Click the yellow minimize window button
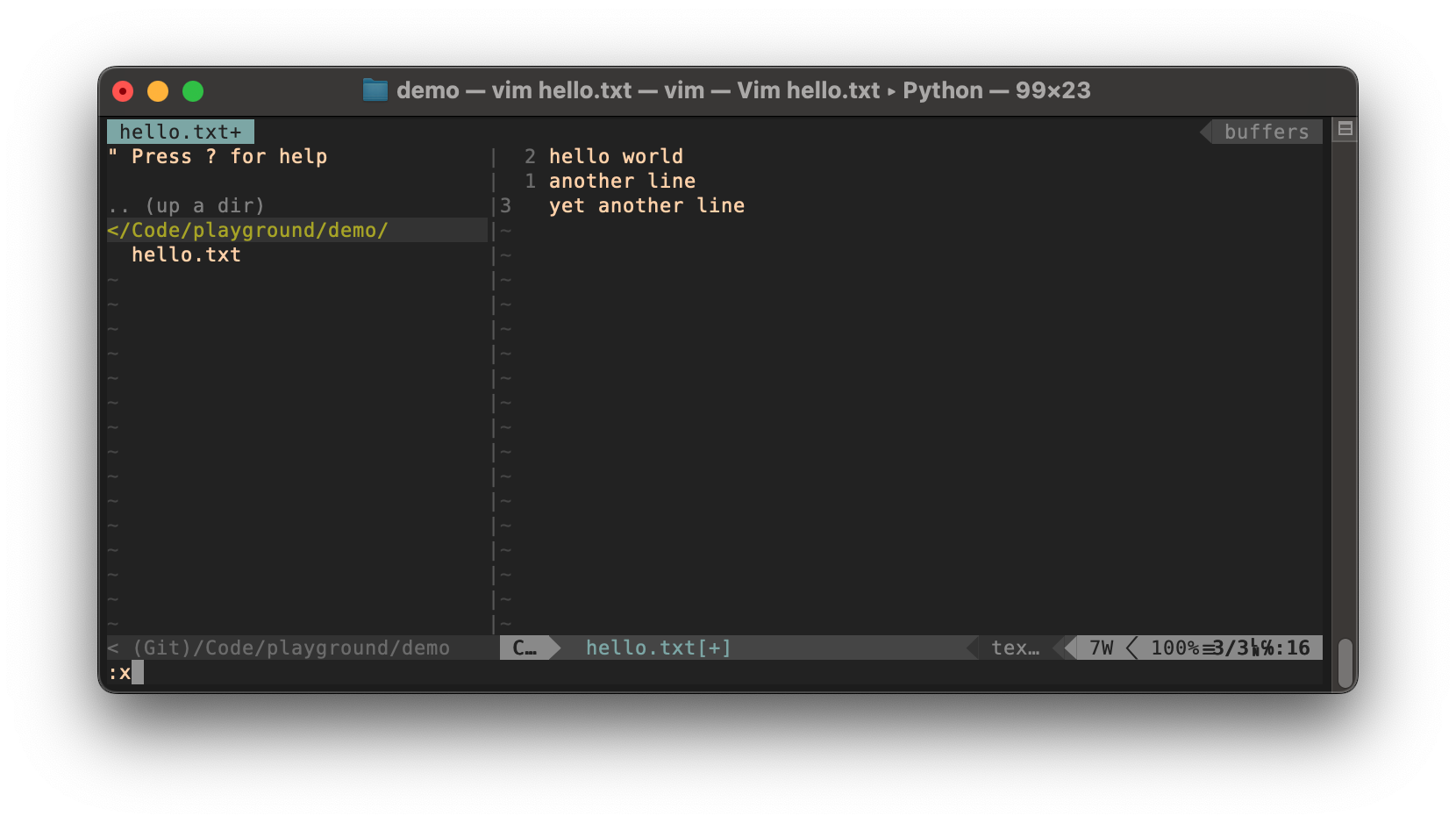 tap(158, 91)
